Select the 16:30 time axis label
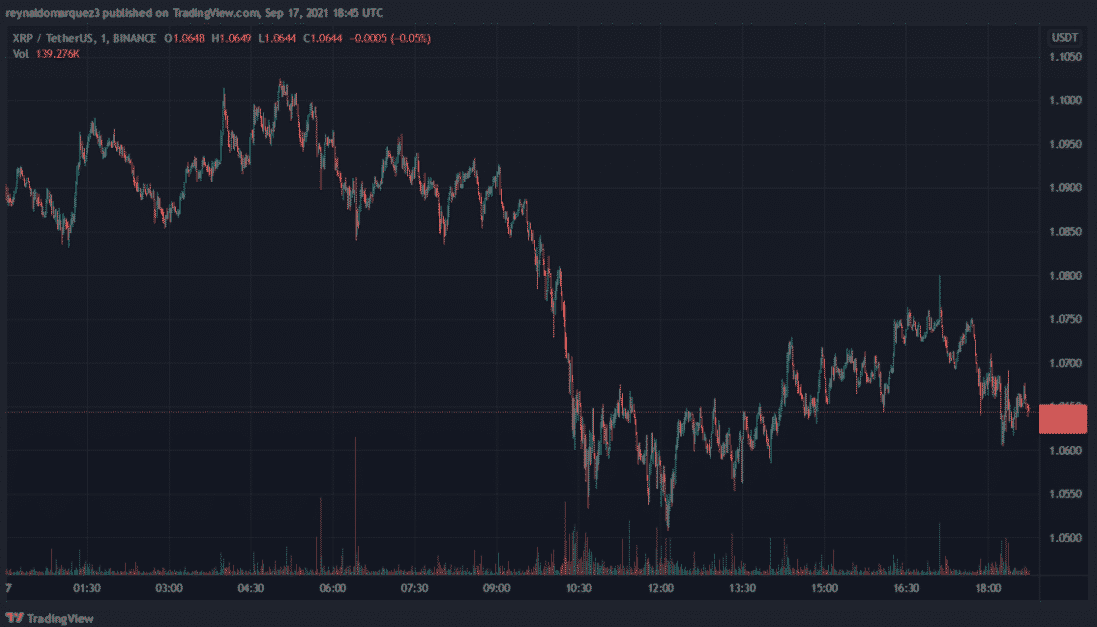Image resolution: width=1097 pixels, height=627 pixels. [906, 589]
